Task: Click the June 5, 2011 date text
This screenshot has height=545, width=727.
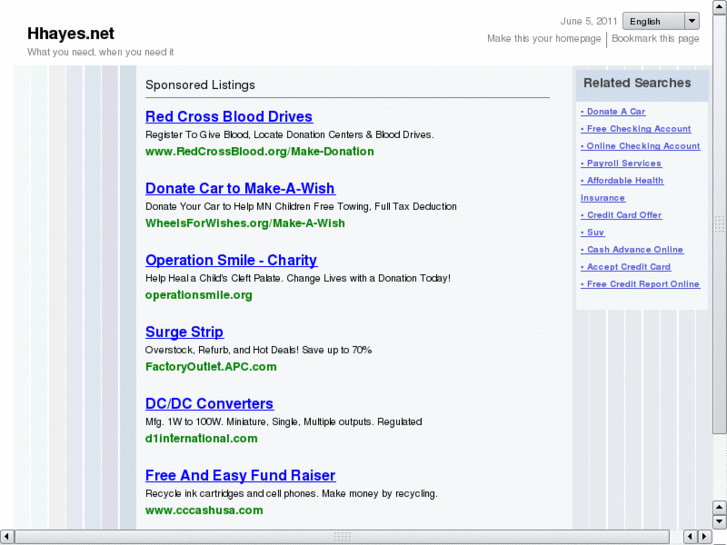Action: click(x=589, y=21)
